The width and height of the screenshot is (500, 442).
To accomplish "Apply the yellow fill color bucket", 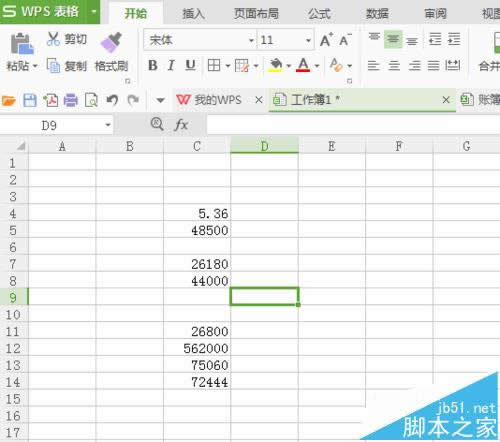I will [x=275, y=65].
